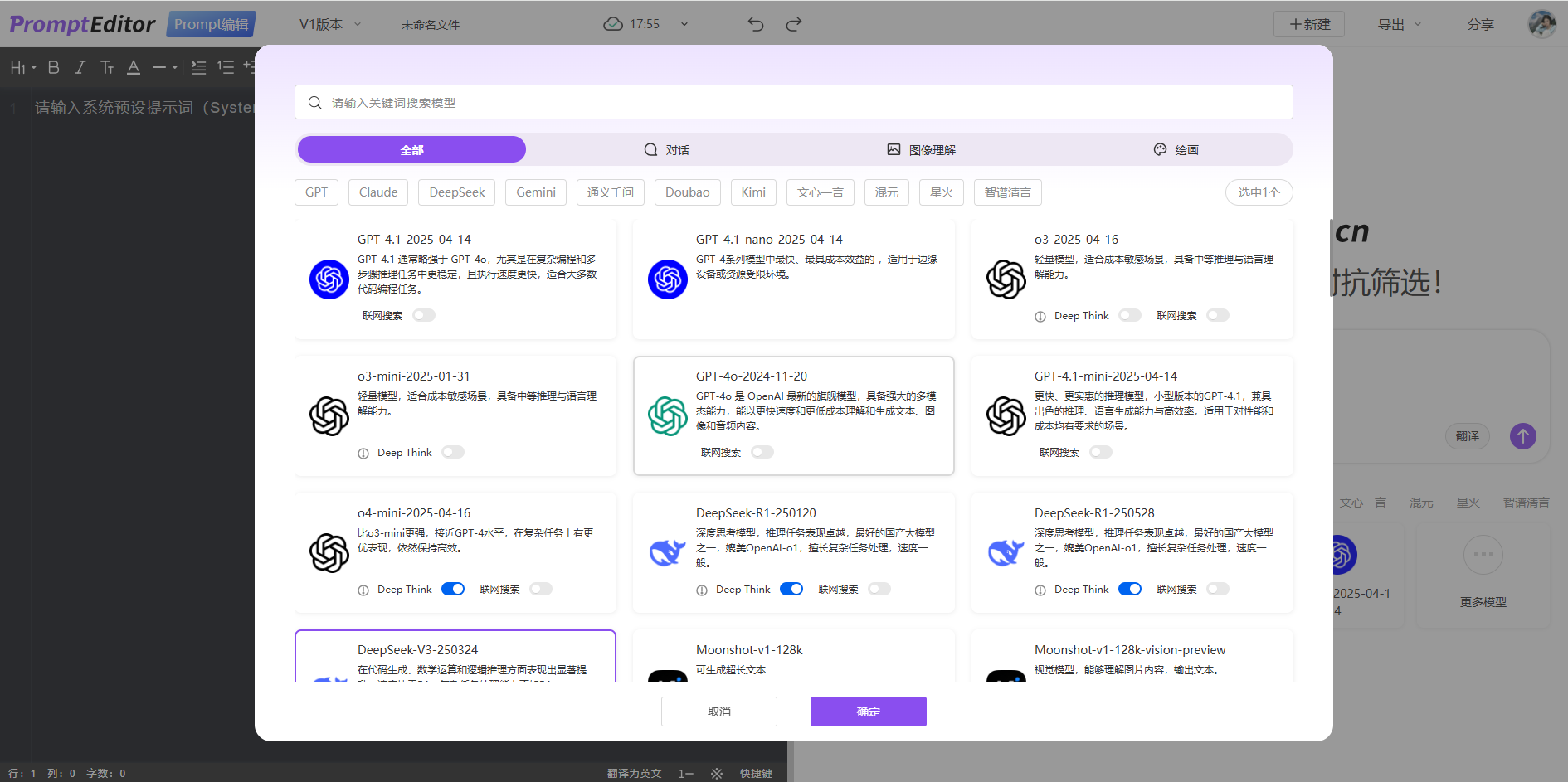
Task: Click the font color underline icon
Action: point(134,68)
